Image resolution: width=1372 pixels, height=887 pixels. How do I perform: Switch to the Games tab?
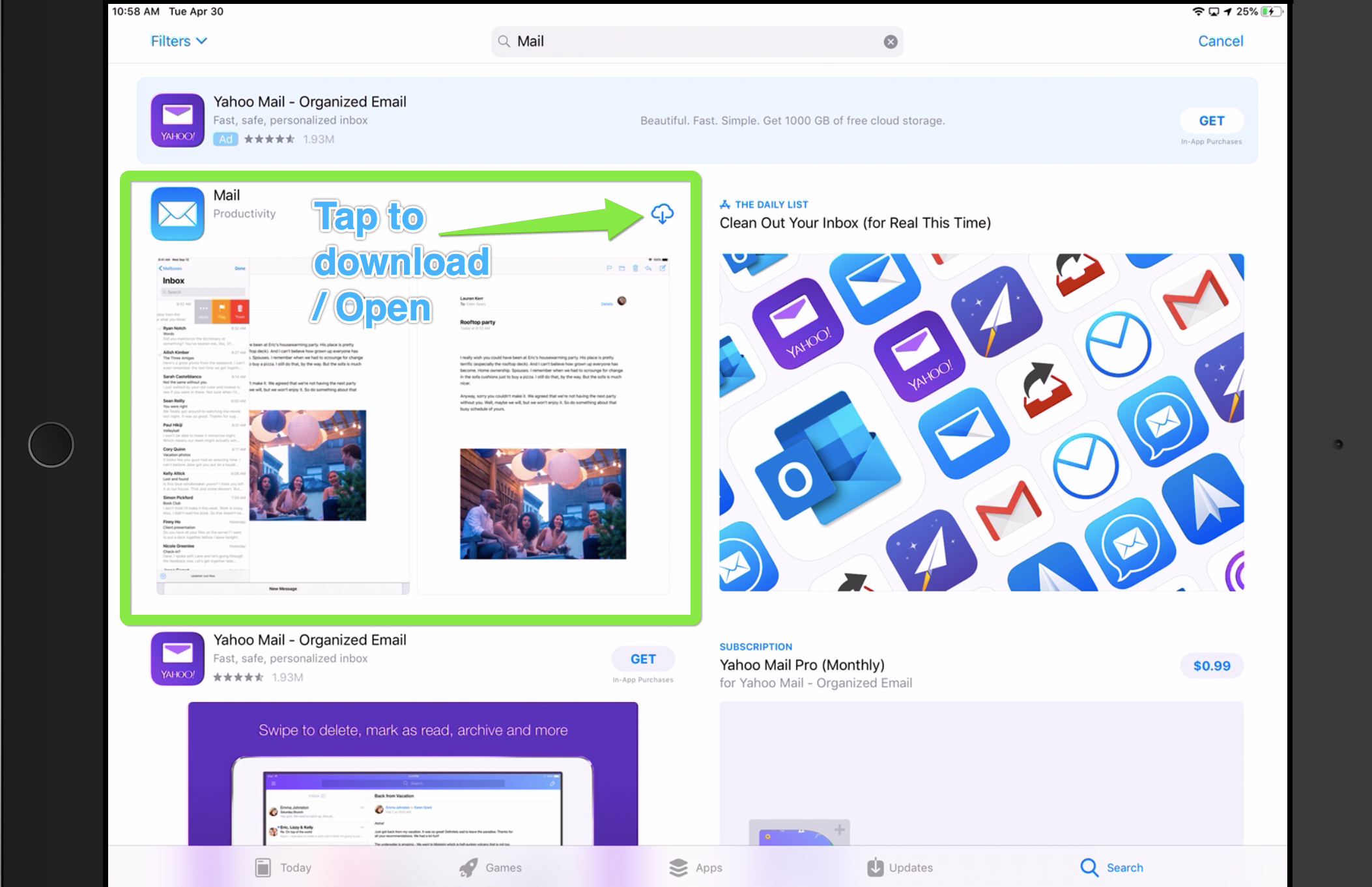490,867
